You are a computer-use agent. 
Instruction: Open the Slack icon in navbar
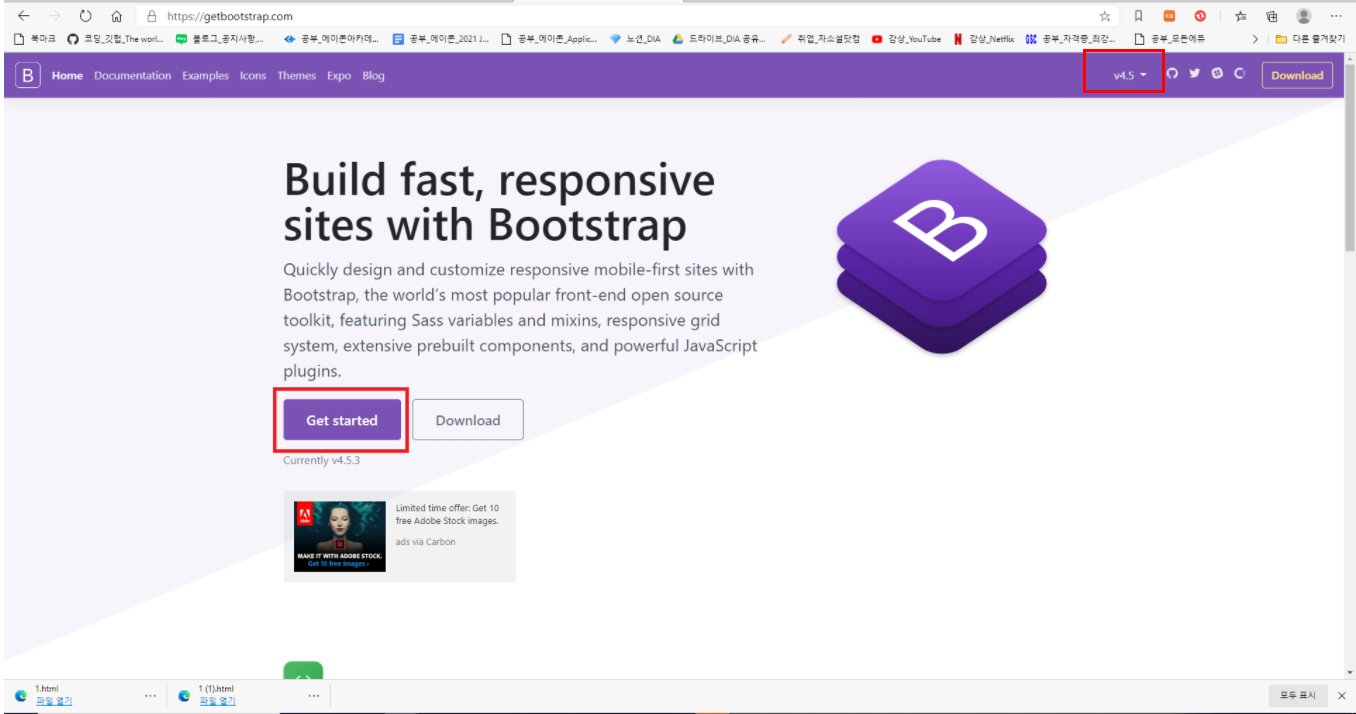[1217, 74]
